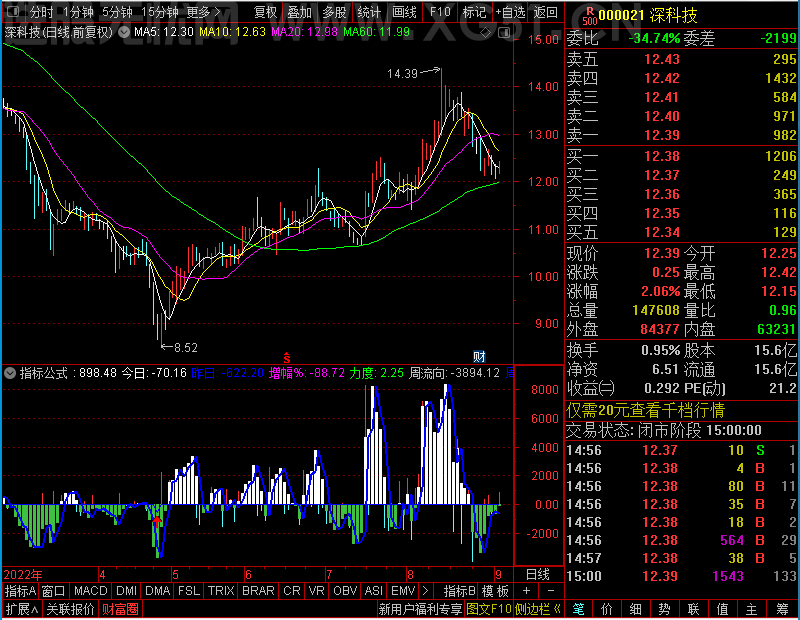Open the 指标公式 indicator dropdown circle

(9, 373)
